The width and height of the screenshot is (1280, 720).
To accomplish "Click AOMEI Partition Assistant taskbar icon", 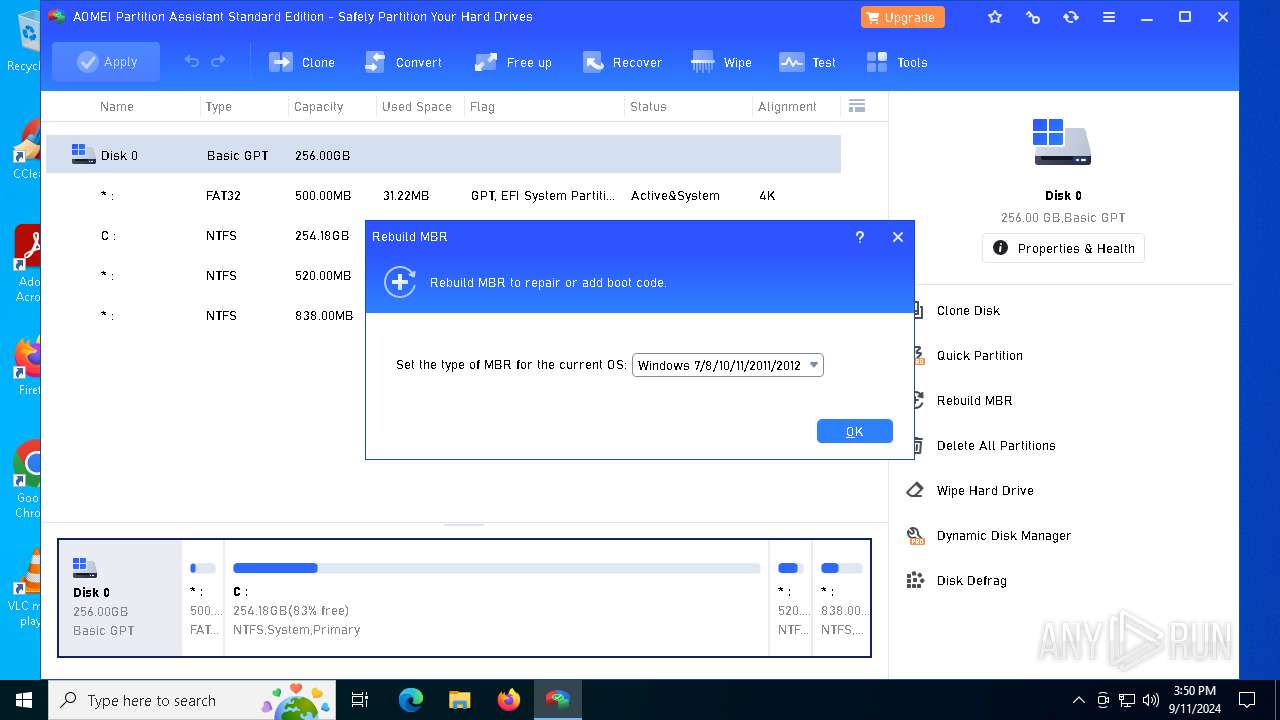I will (x=557, y=700).
